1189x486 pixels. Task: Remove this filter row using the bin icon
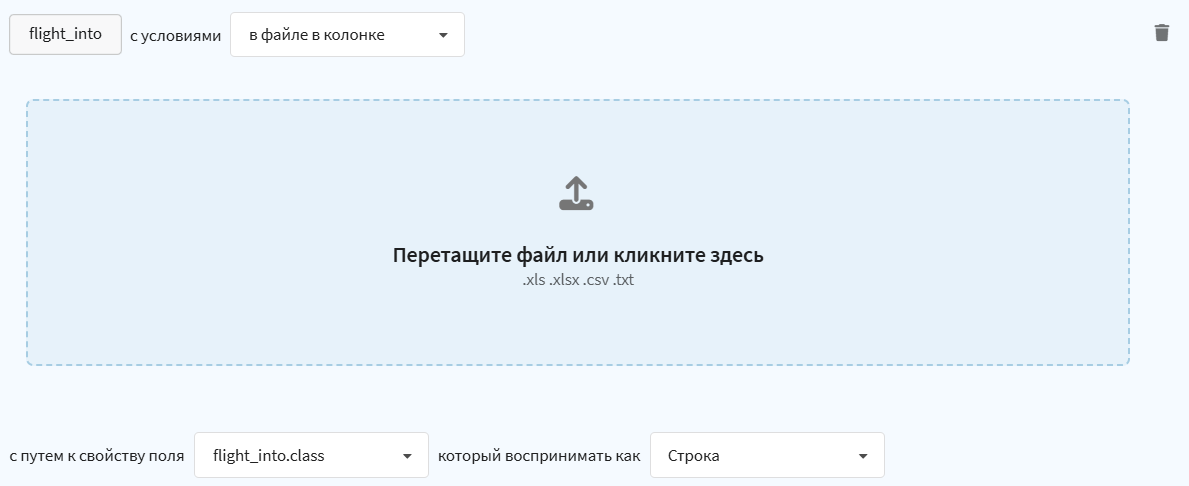pos(1161,33)
